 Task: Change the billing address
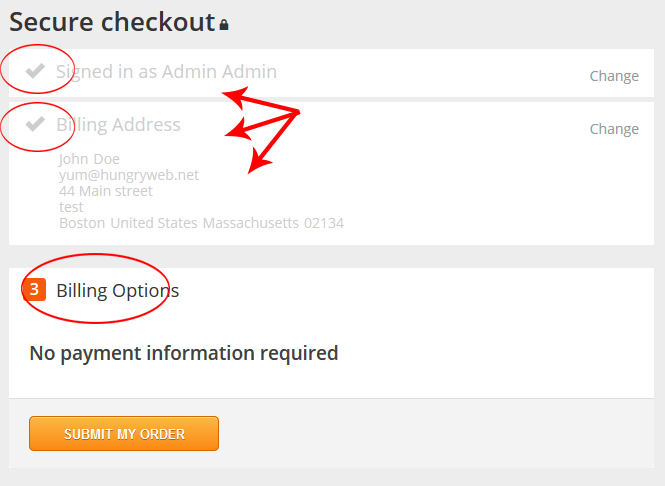click(614, 129)
